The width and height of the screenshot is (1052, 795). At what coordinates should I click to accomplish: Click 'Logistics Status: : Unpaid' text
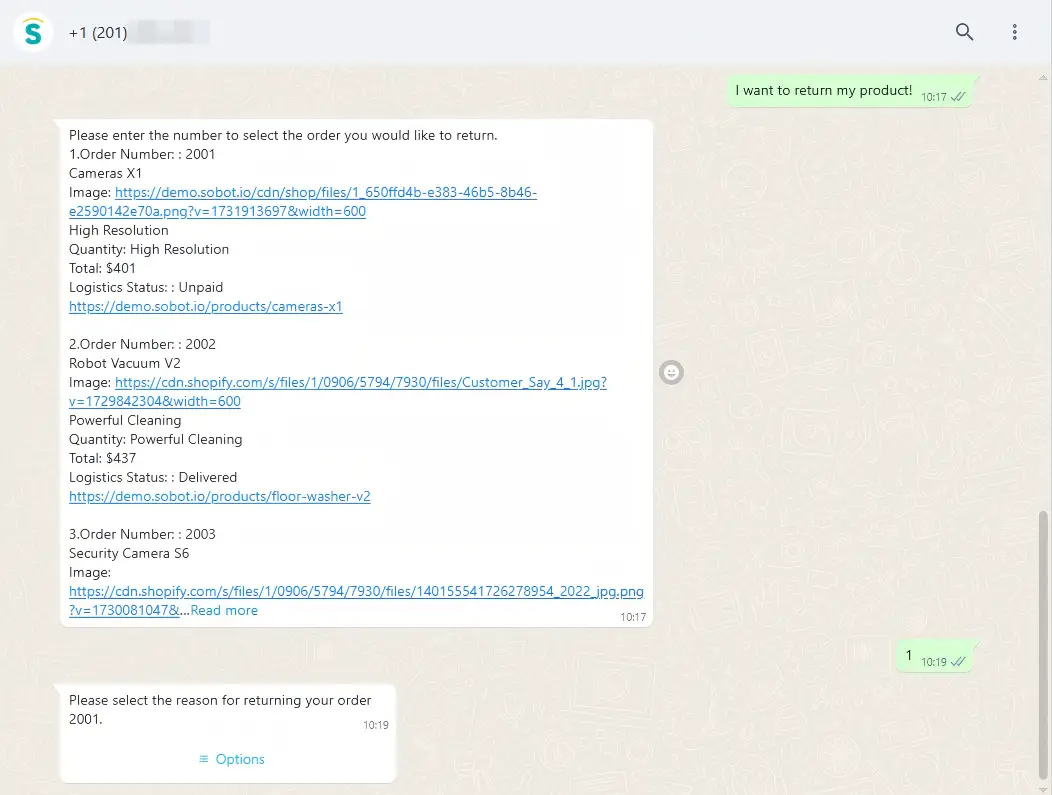coord(146,287)
